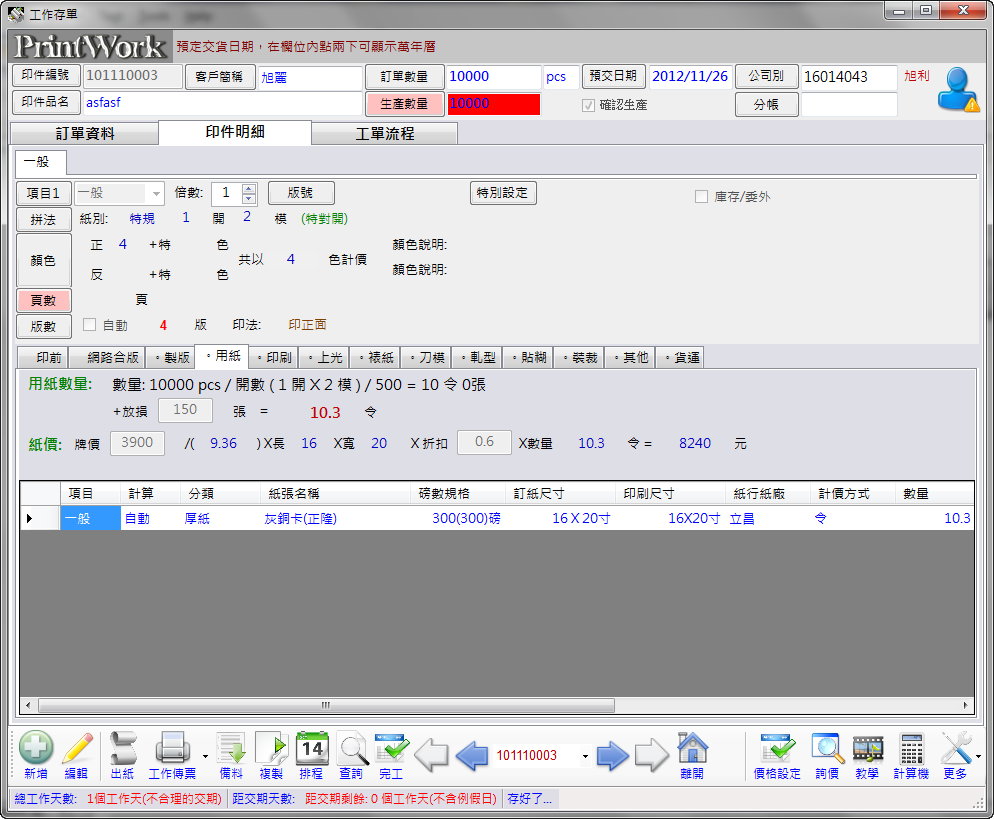The height and width of the screenshot is (819, 994).
Task: Click the 工作傳票 printer icon
Action: (172, 748)
